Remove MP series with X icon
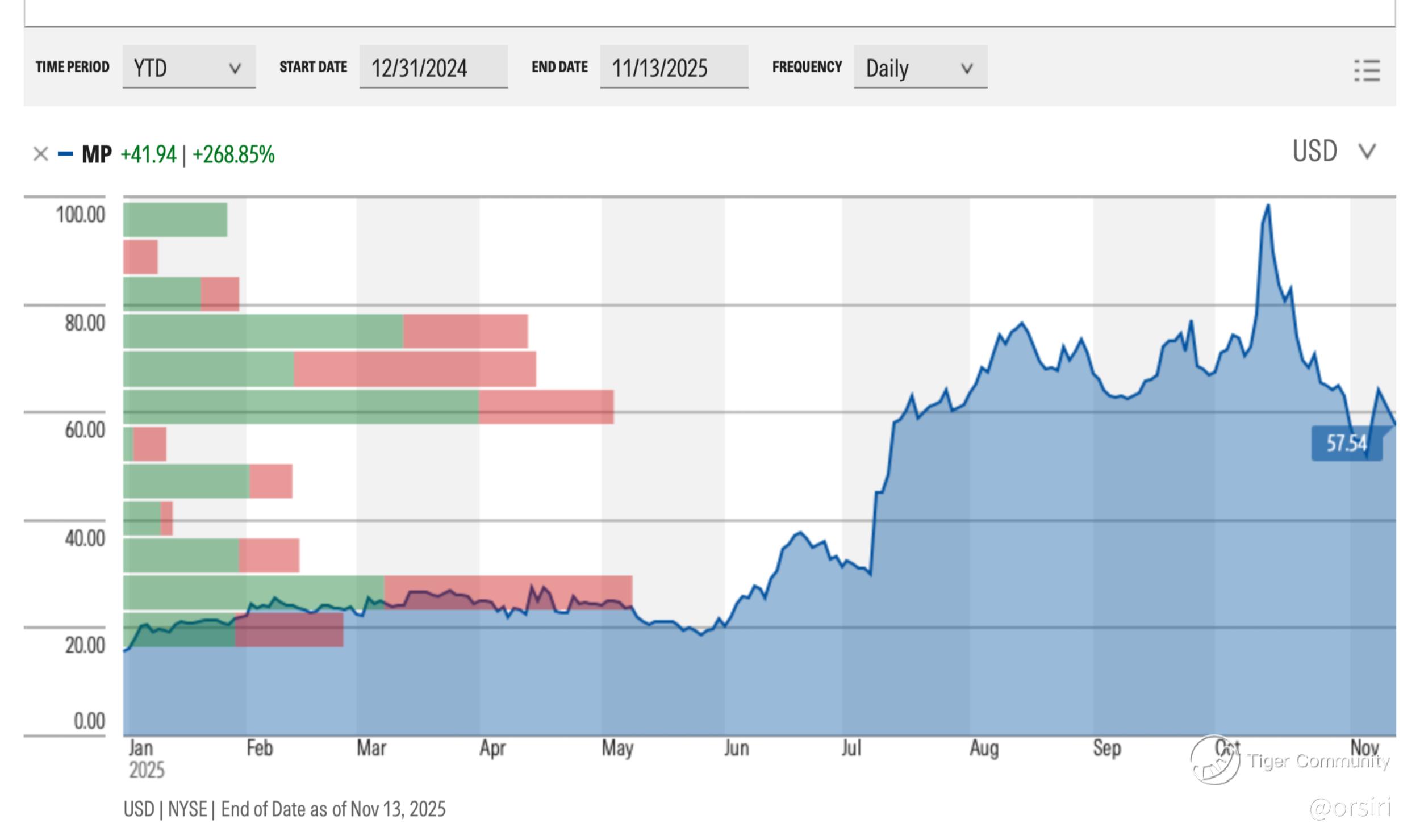This screenshot has width=1420, height=840. pyautogui.click(x=40, y=154)
